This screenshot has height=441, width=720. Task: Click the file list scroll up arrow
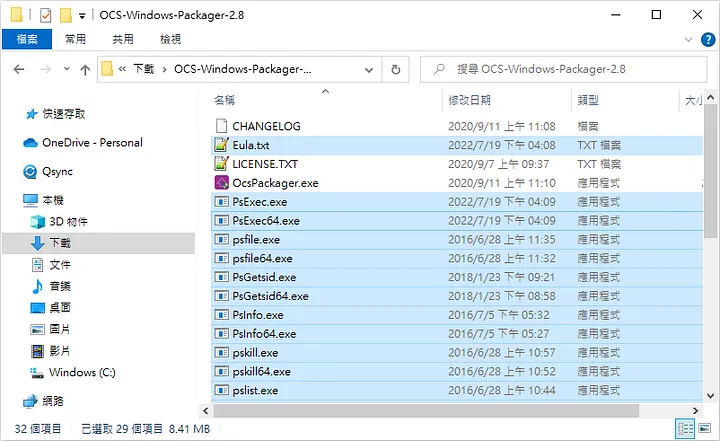click(x=710, y=97)
